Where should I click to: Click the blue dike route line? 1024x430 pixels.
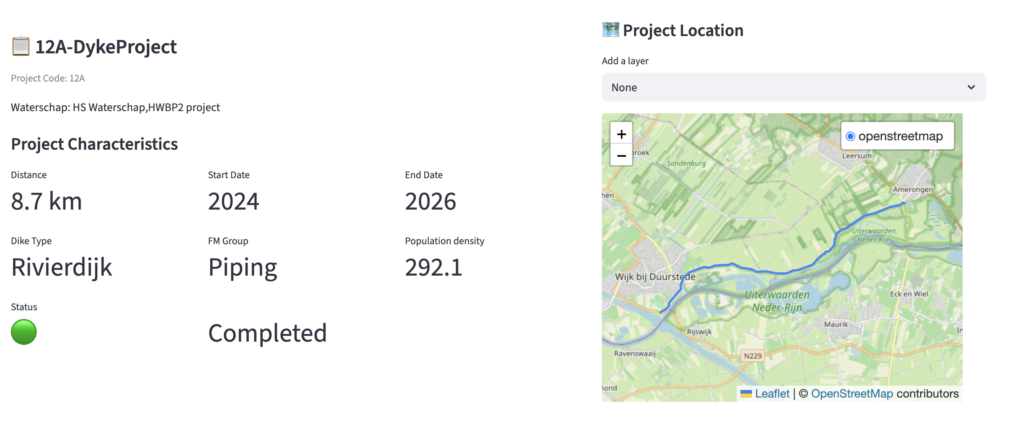[x=760, y=271]
